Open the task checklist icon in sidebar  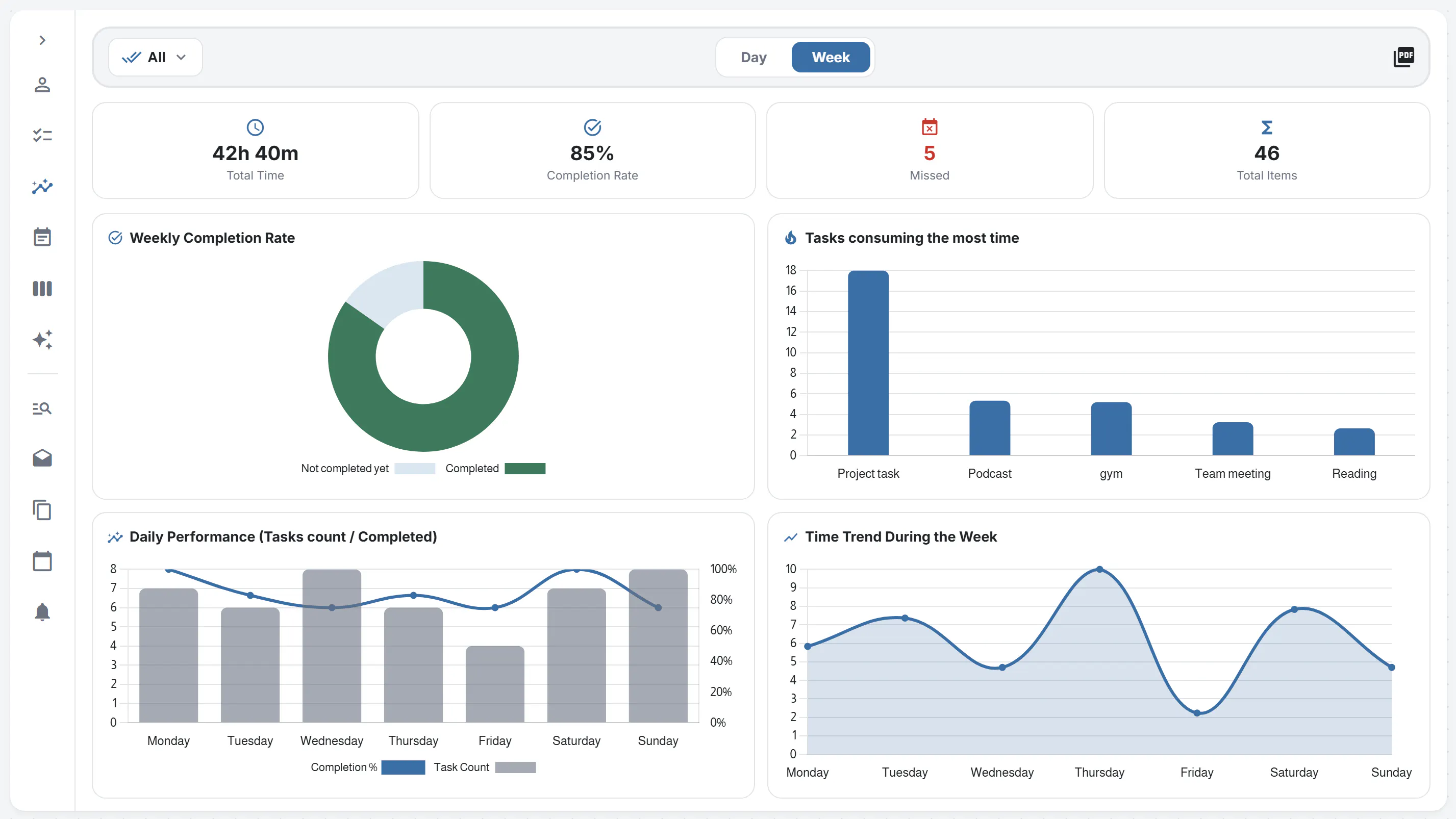pyautogui.click(x=42, y=135)
